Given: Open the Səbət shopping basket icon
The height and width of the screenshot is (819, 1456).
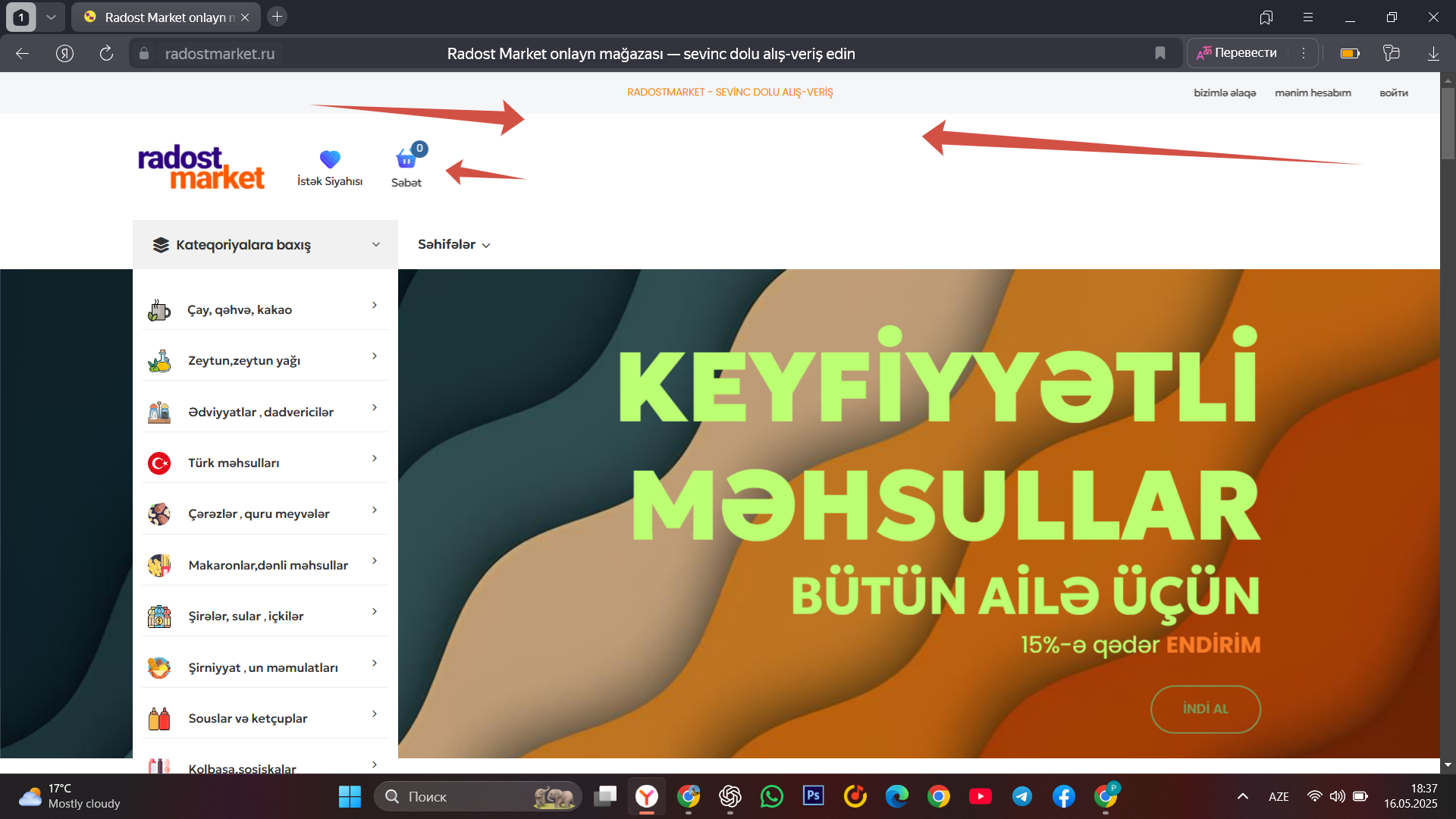Looking at the screenshot, I should (x=407, y=158).
